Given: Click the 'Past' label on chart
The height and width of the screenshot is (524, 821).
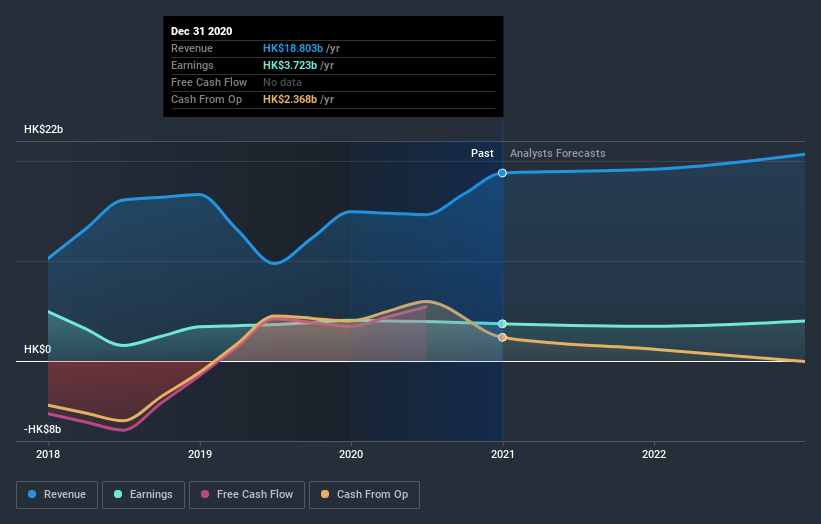Looking at the screenshot, I should pos(482,153).
